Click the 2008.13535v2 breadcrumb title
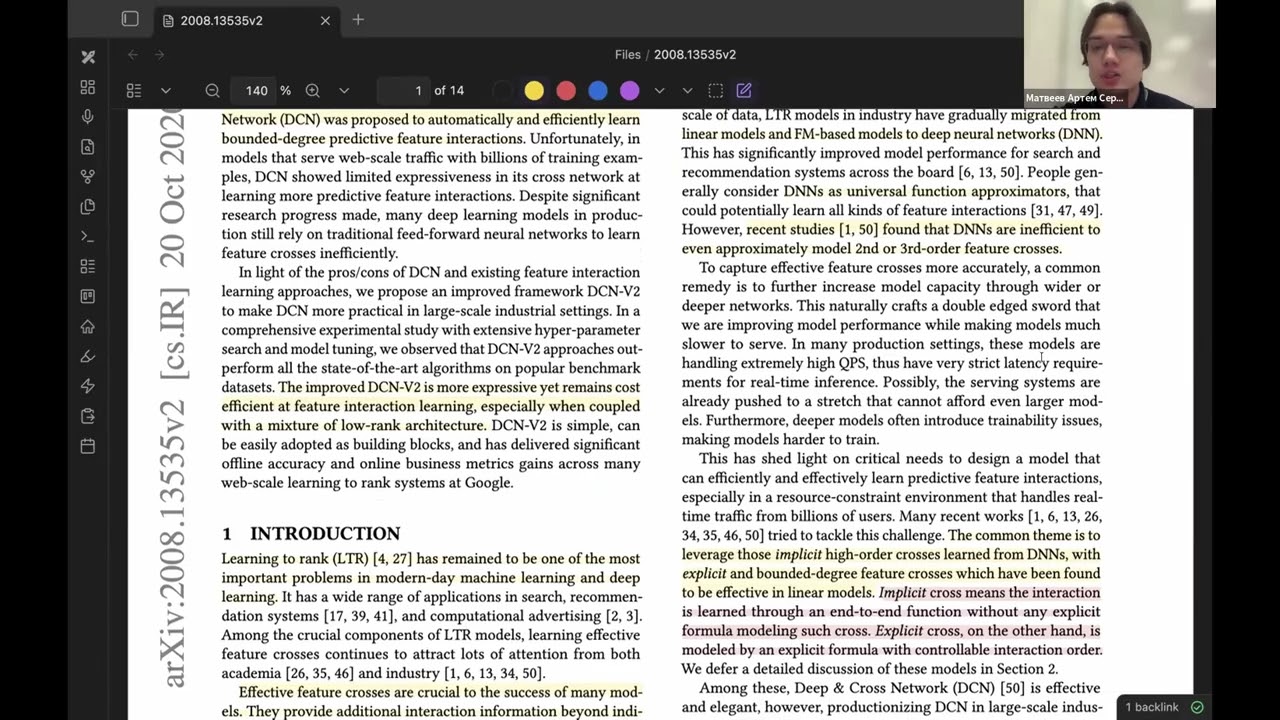Screen dimensions: 1280x720 click(695, 55)
